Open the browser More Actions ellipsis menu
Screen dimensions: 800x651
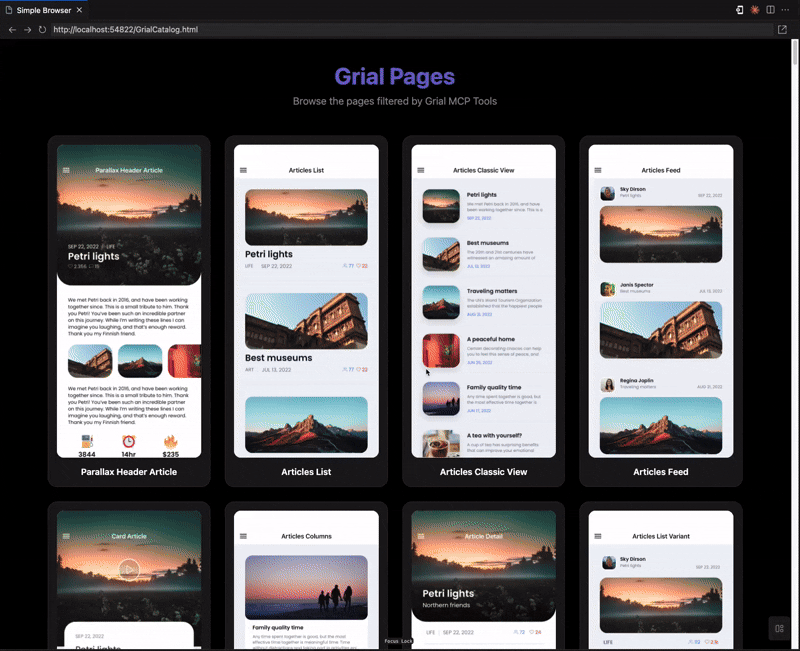pos(786,9)
